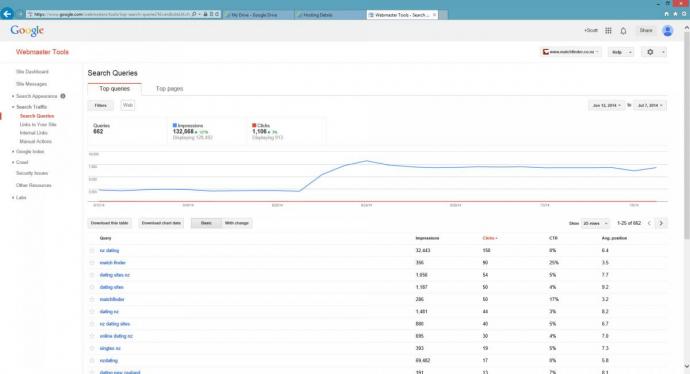The height and width of the screenshot is (374, 690).
Task: Go to previous page of results arrow
Action: [x=649, y=223]
